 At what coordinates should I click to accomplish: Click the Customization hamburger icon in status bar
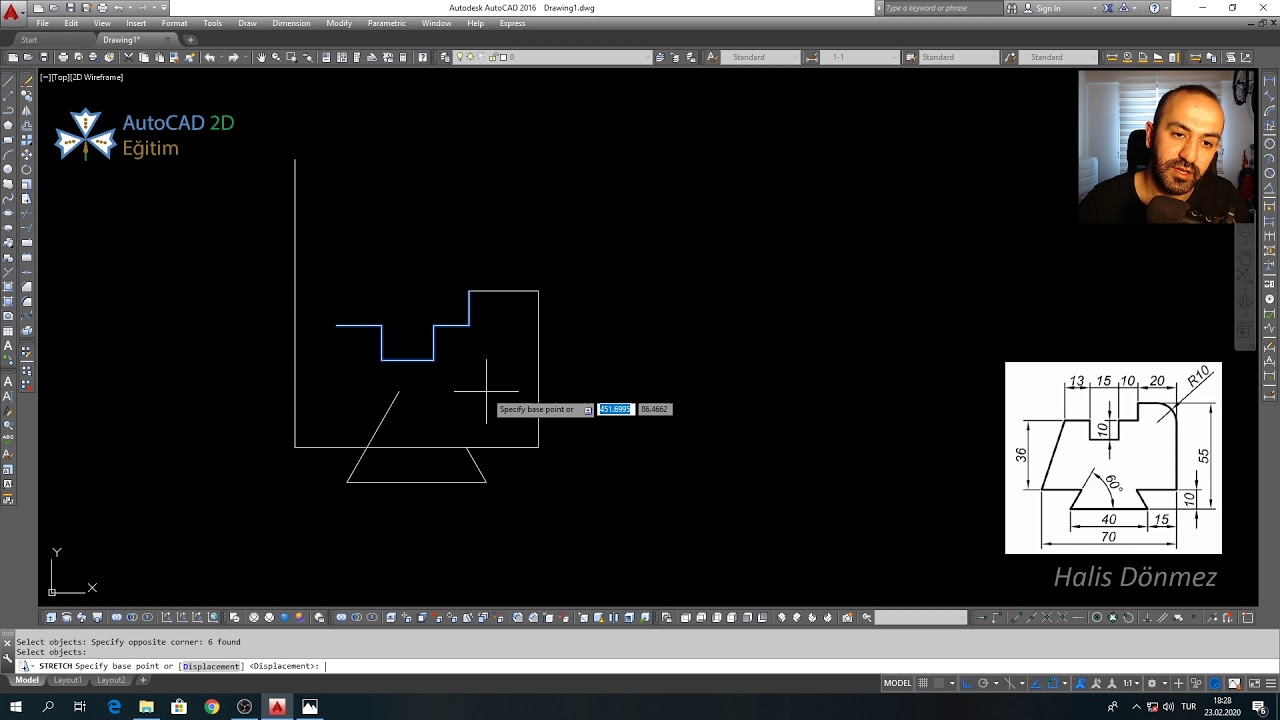click(1271, 683)
